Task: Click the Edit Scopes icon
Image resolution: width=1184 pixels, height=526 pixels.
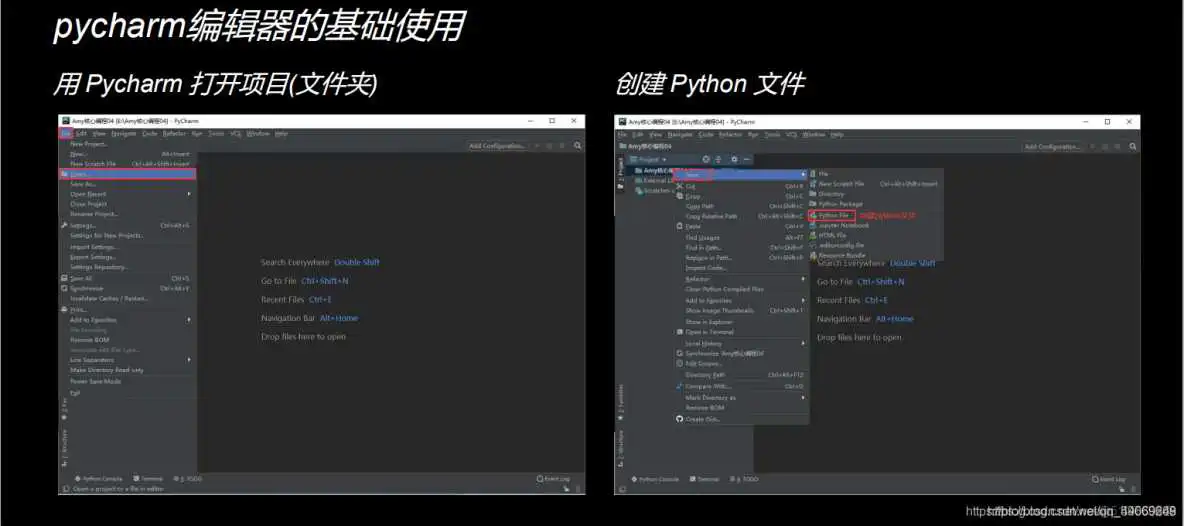Action: [x=680, y=364]
